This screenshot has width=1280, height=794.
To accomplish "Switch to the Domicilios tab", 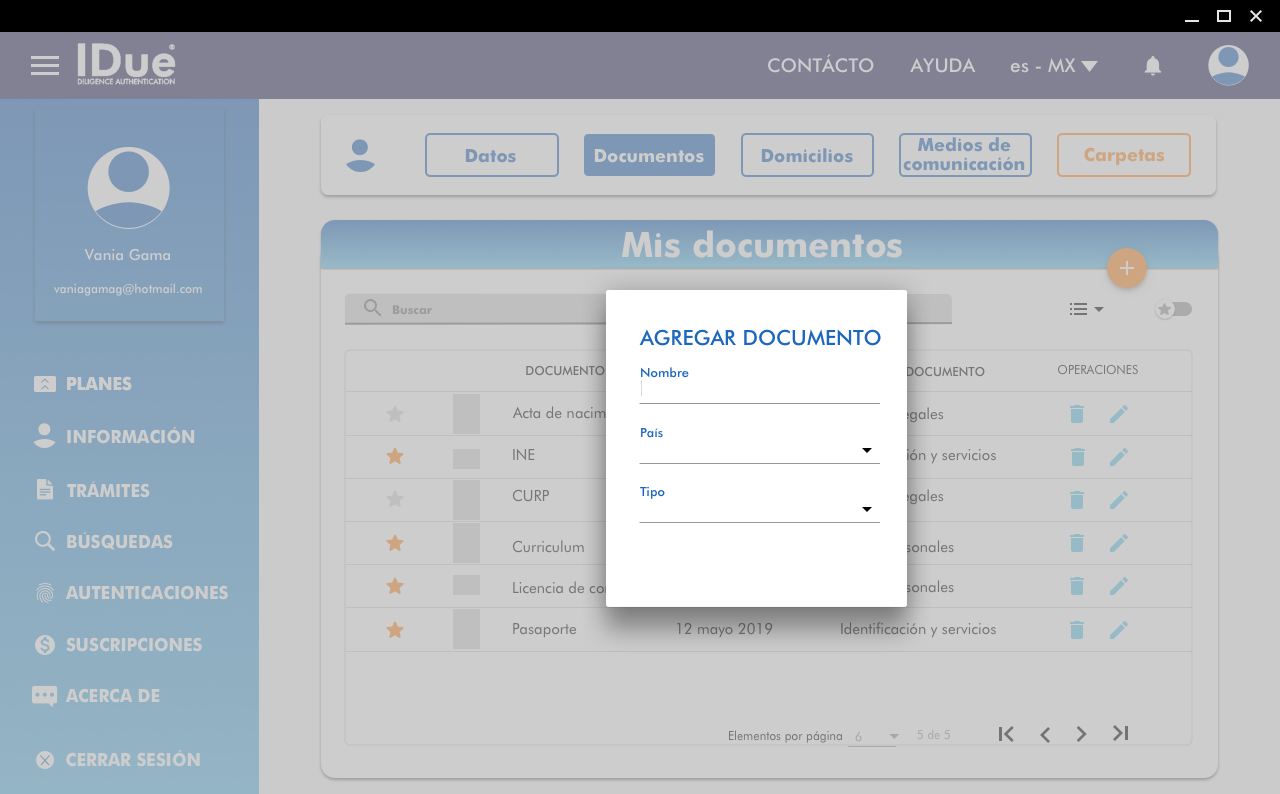I will [x=807, y=155].
